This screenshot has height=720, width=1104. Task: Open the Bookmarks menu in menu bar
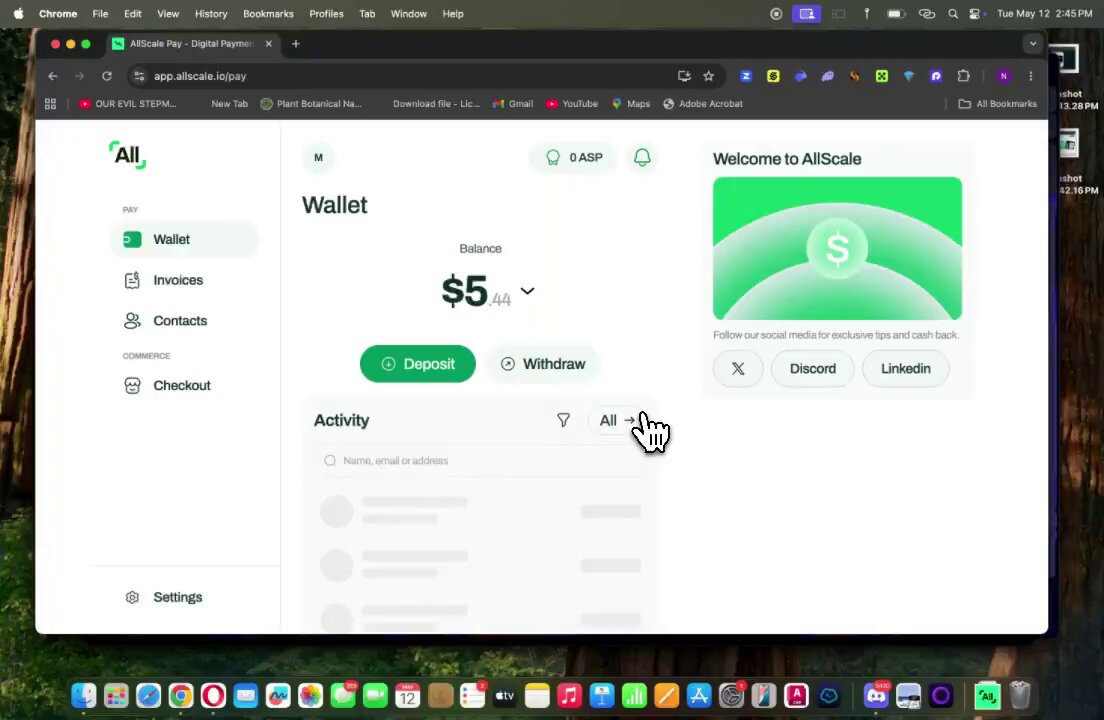point(268,13)
